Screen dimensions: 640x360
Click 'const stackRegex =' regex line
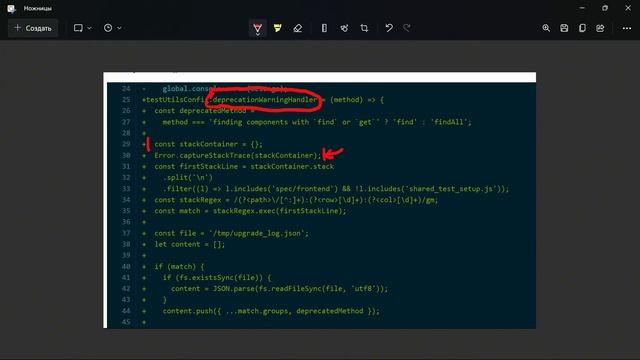[296, 200]
